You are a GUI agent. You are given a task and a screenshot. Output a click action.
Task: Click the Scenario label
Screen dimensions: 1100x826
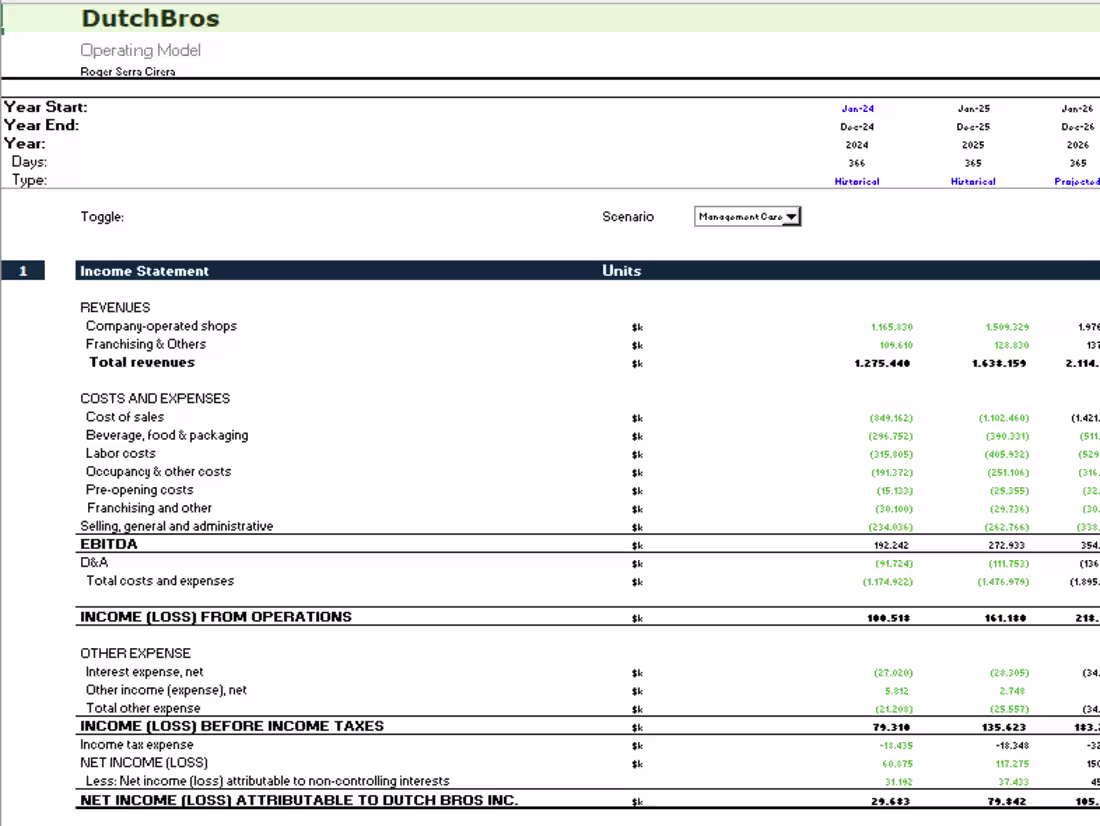click(628, 217)
